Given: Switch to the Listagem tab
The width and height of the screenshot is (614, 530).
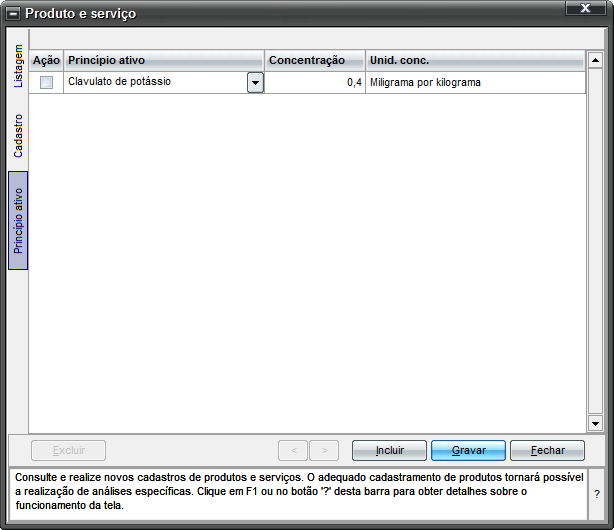Looking at the screenshot, I should (18, 66).
